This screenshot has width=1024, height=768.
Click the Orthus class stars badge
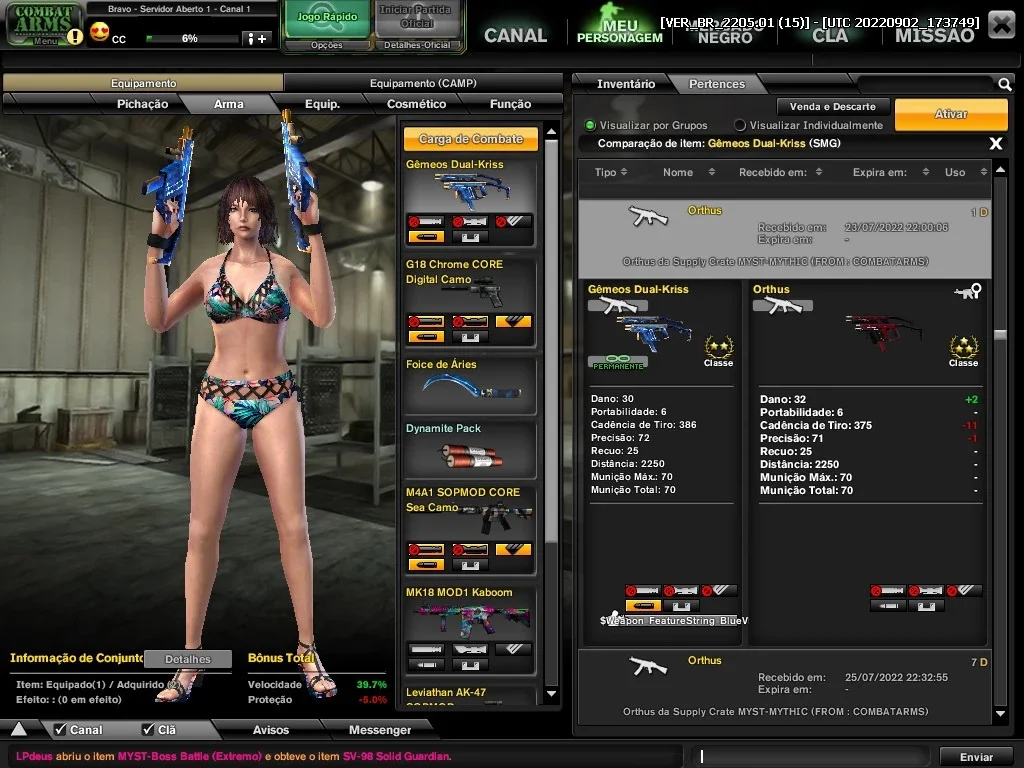pyautogui.click(x=963, y=351)
